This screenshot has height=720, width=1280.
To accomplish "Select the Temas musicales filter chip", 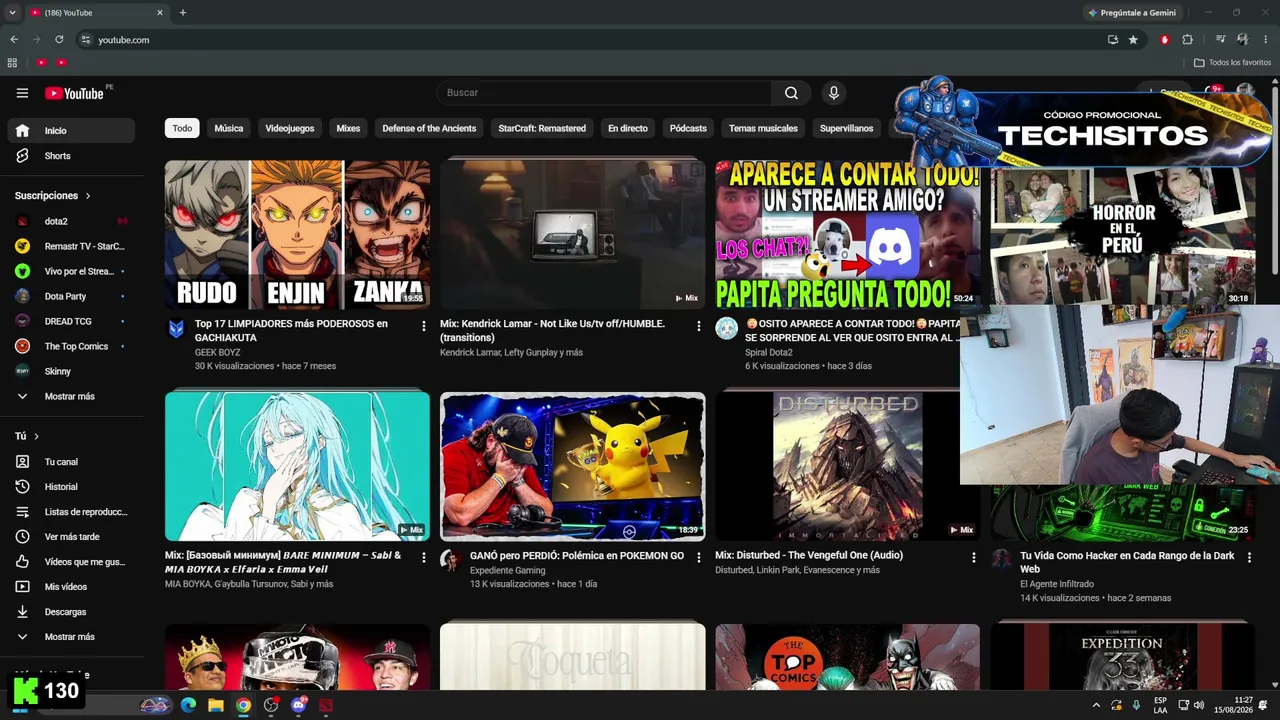I will [x=763, y=128].
